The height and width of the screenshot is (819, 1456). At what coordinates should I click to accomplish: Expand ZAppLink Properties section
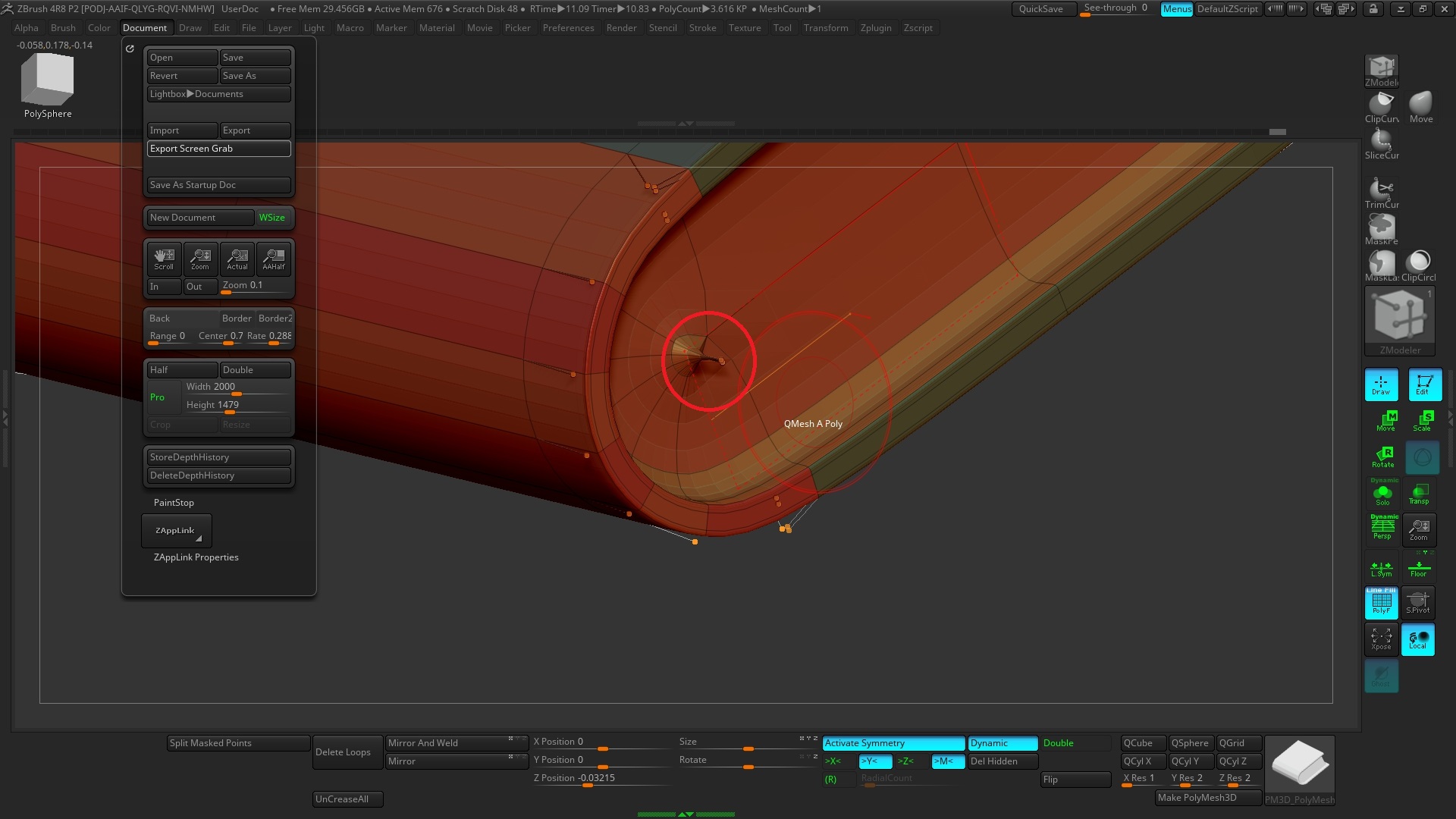click(x=196, y=557)
